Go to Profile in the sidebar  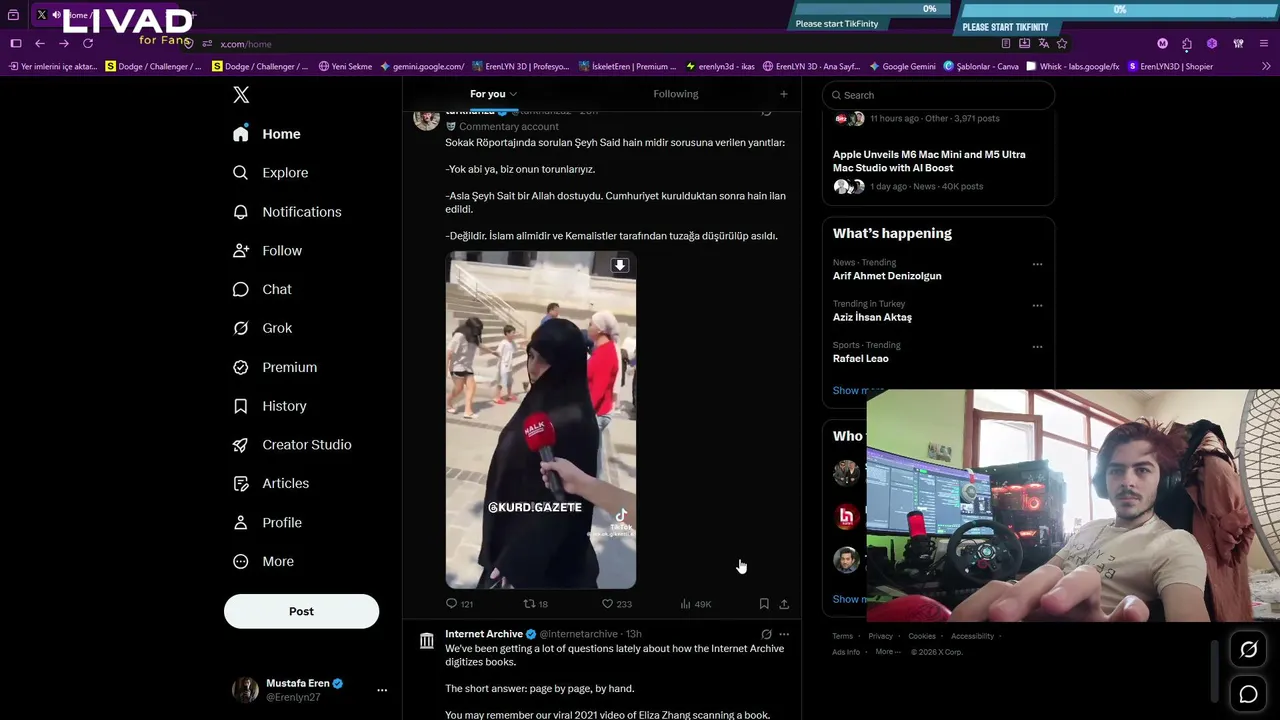pos(267,522)
